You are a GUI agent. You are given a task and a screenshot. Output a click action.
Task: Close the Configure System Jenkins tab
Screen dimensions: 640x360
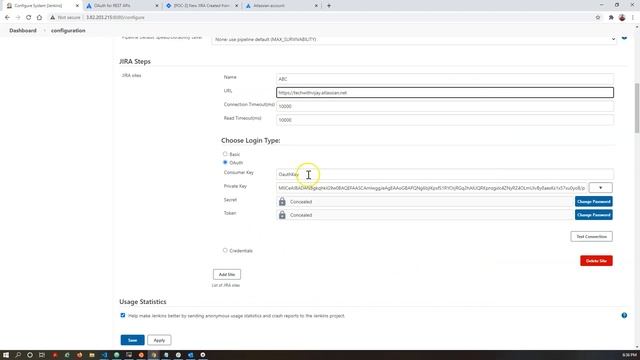[x=77, y=6]
